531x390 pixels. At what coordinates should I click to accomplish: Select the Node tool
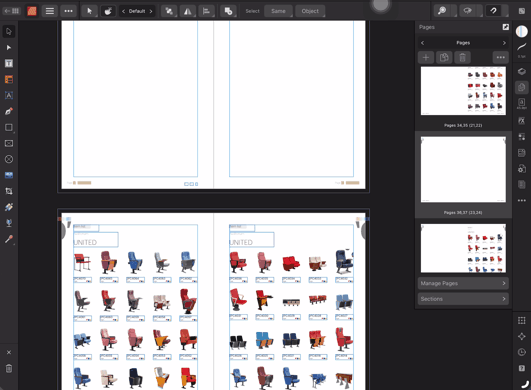(x=9, y=47)
